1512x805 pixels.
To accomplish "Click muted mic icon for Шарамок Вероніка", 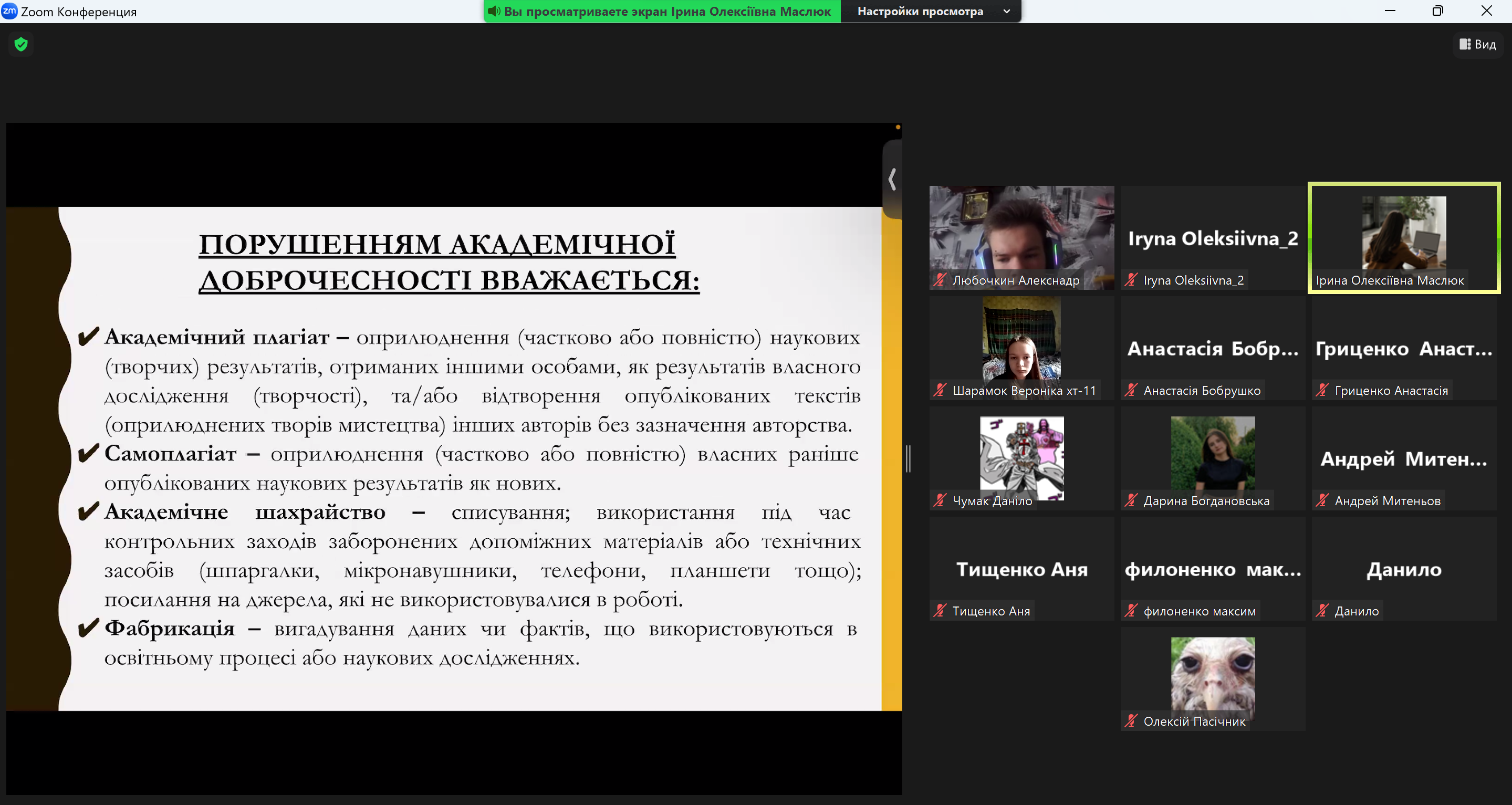I will [940, 390].
